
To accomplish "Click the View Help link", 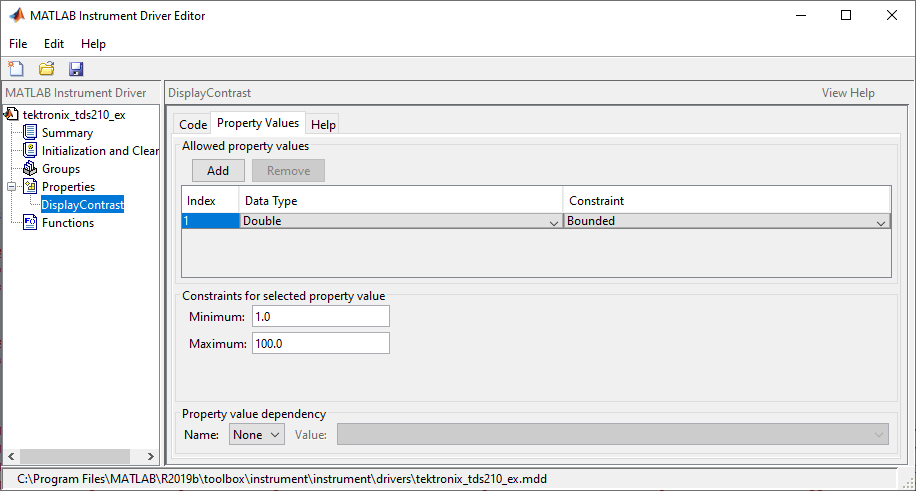I will coord(848,93).
